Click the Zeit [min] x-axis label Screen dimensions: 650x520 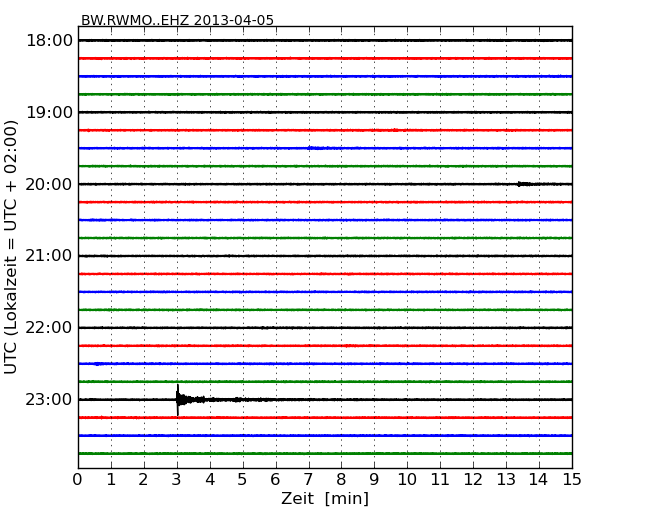(x=325, y=498)
